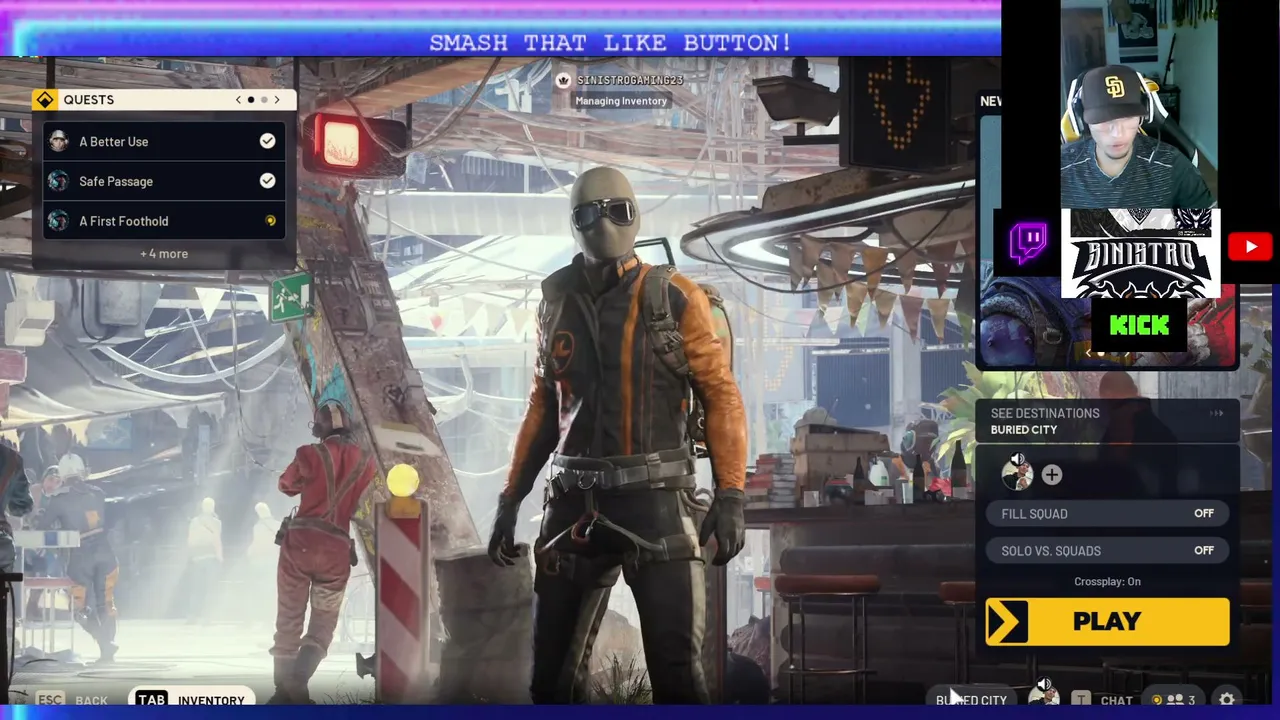Click the crown icon beside the player name
The width and height of the screenshot is (1280, 720).
click(563, 80)
